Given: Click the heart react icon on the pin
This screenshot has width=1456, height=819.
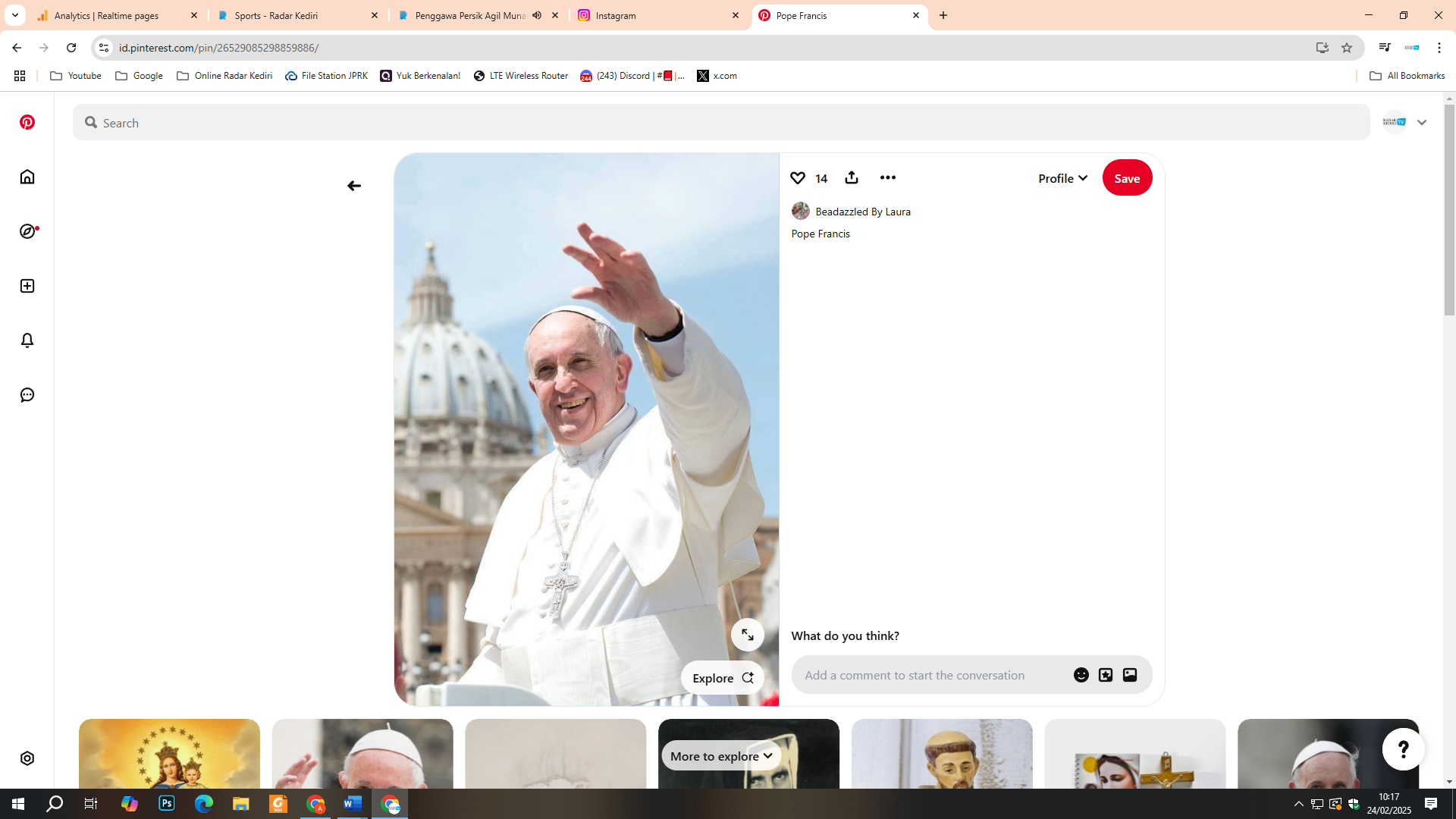Looking at the screenshot, I should pos(797,177).
